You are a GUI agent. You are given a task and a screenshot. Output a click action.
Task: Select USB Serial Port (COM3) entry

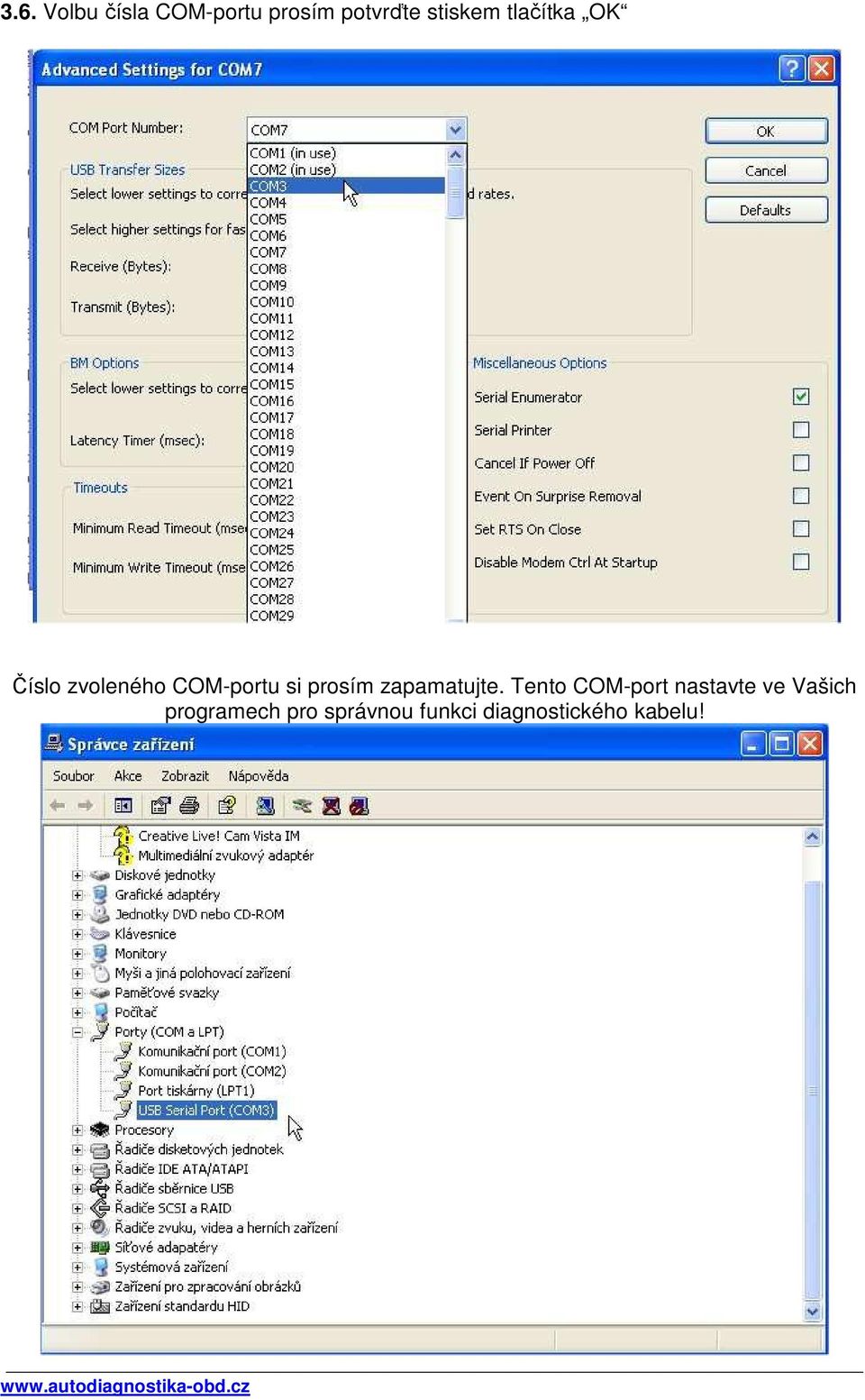(205, 1110)
